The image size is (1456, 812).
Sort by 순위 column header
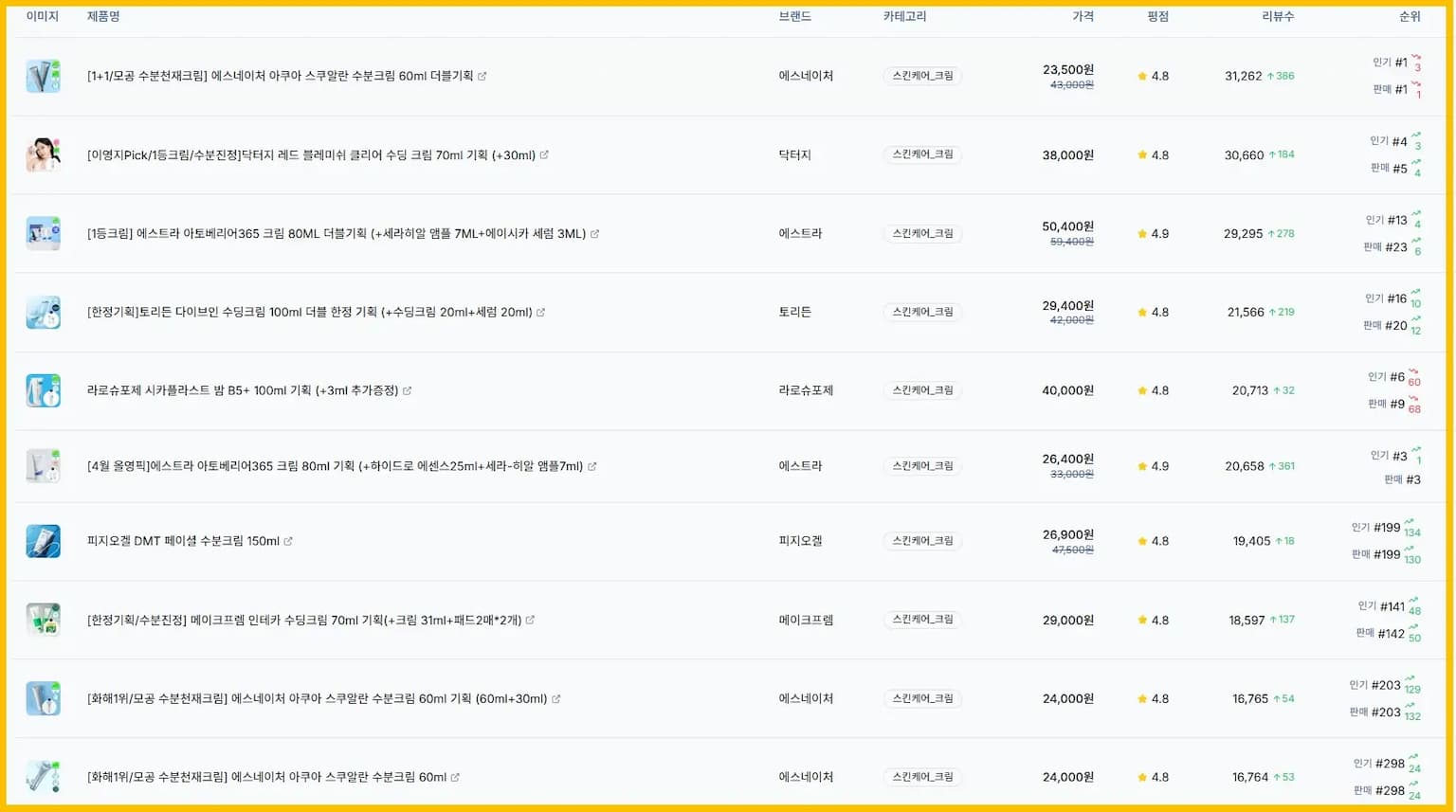point(1410,16)
